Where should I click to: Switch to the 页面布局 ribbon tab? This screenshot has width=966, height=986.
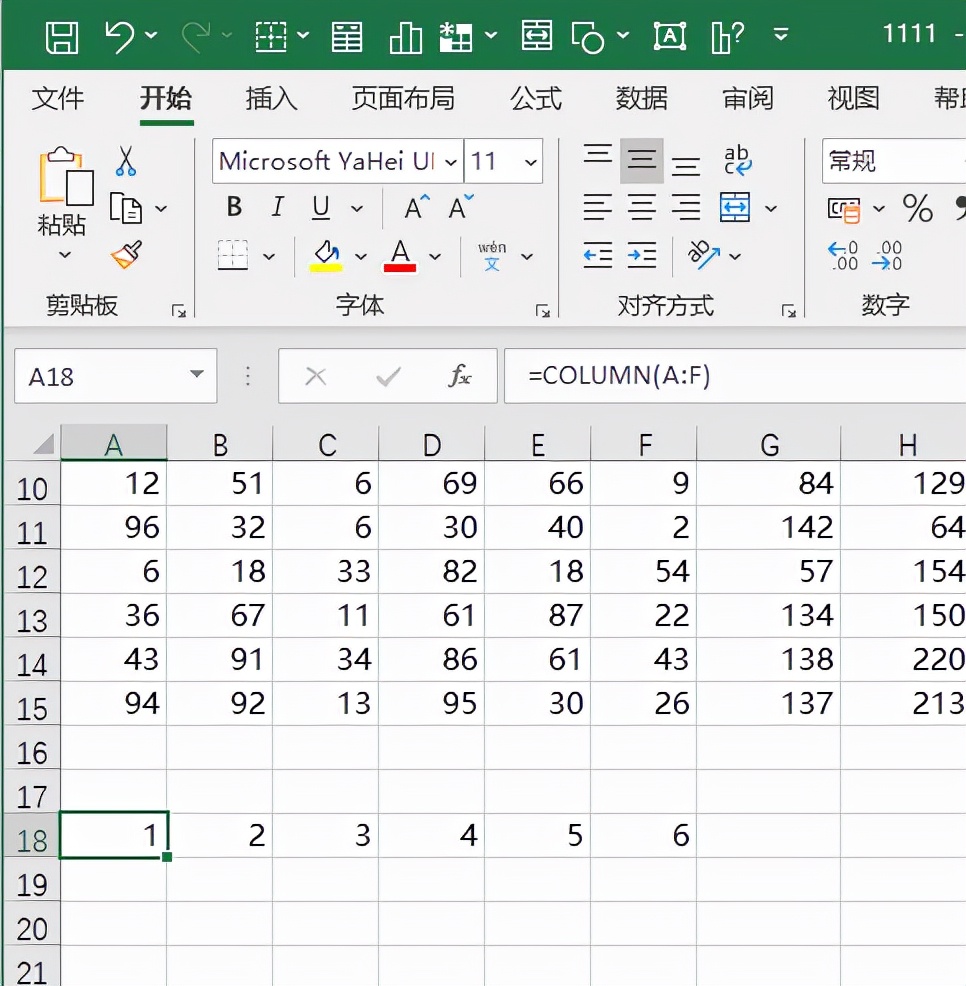coord(403,99)
